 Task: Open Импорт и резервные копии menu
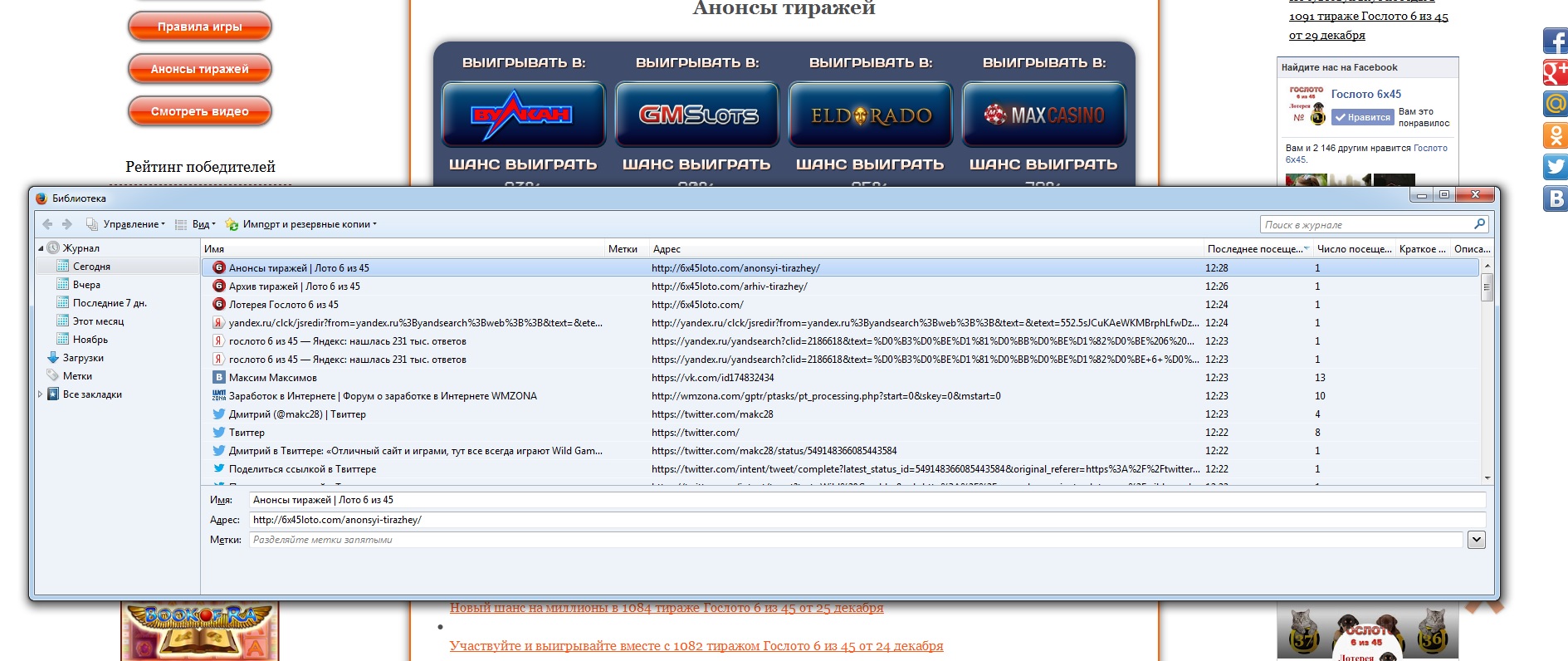click(301, 224)
